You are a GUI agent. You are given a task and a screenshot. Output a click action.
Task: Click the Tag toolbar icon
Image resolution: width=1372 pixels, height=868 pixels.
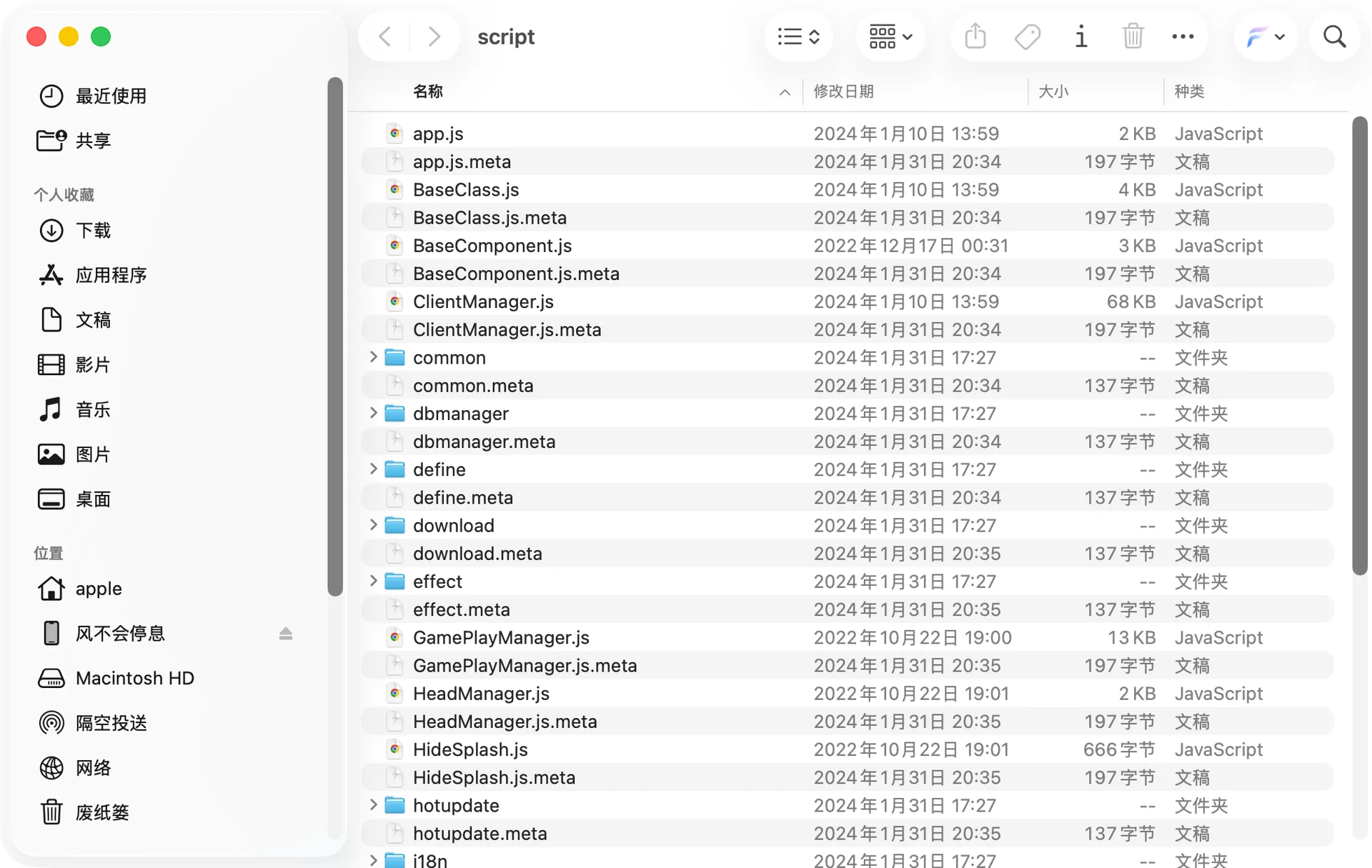coord(1028,36)
